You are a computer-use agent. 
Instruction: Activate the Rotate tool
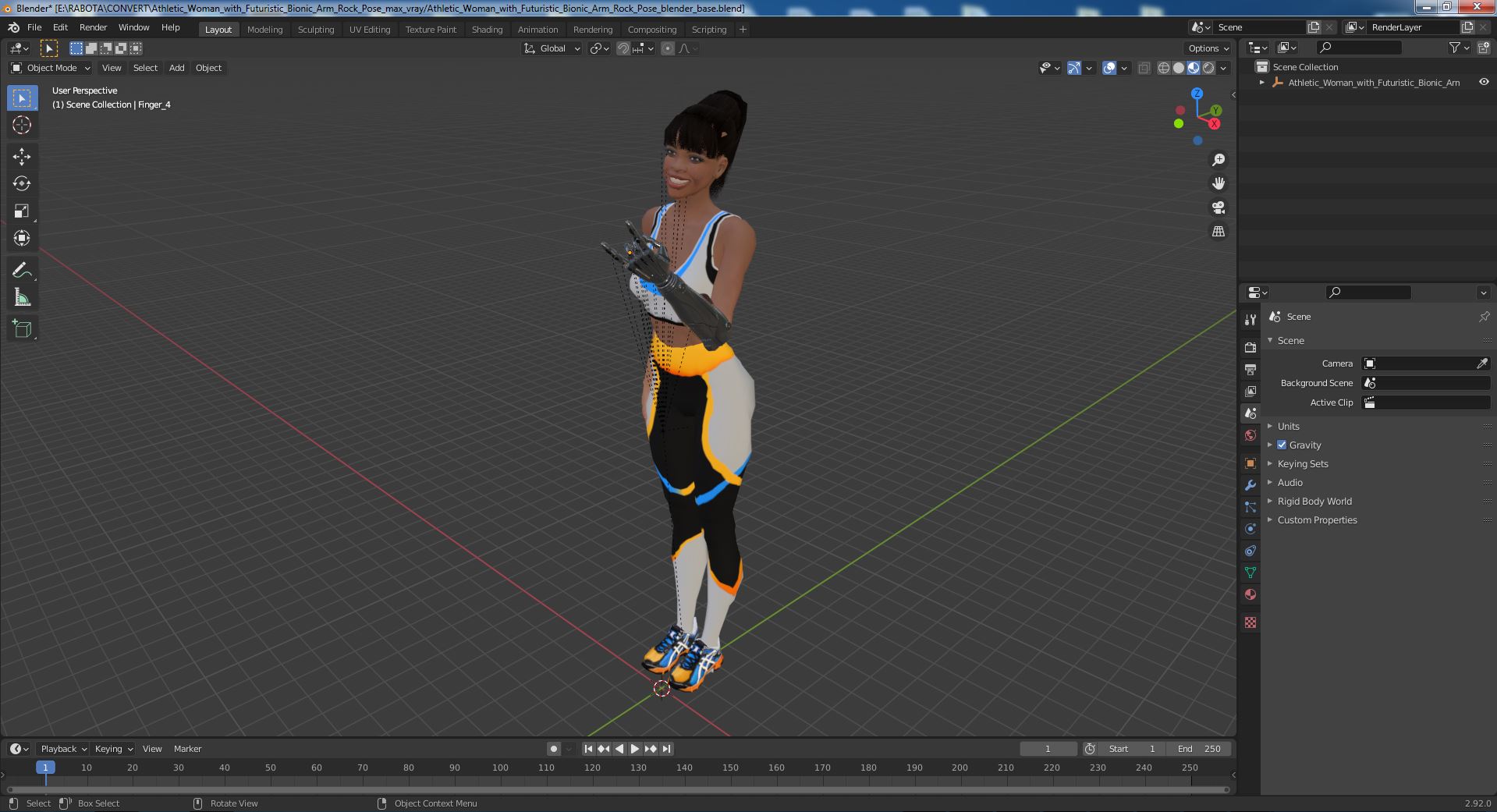pyautogui.click(x=22, y=183)
